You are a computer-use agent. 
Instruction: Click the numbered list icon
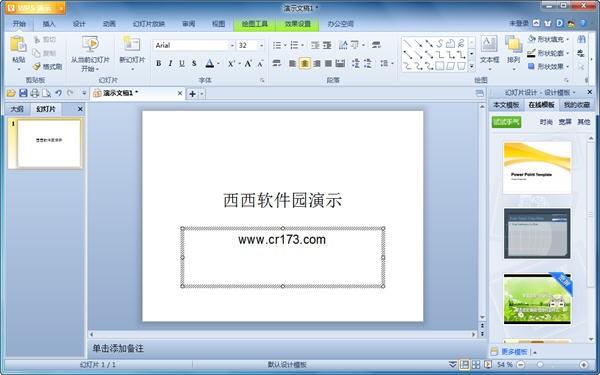tap(294, 46)
